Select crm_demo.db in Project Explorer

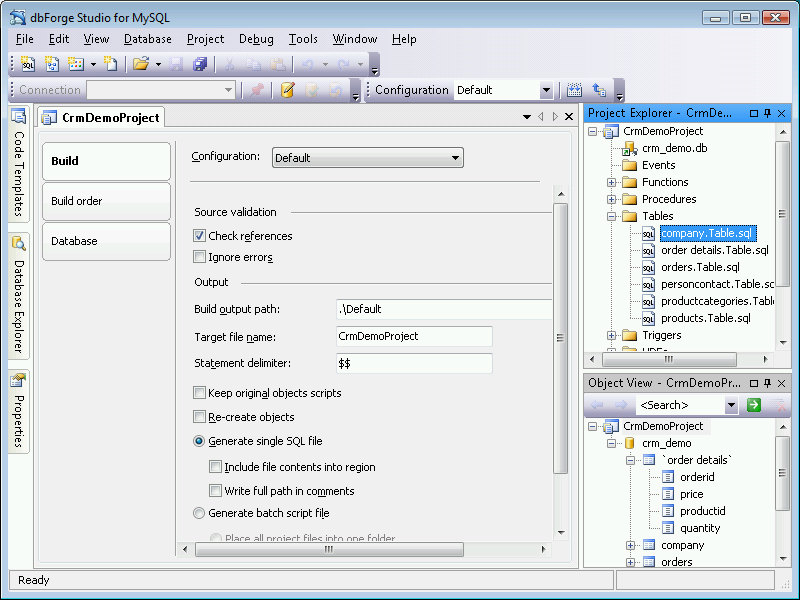(x=674, y=148)
